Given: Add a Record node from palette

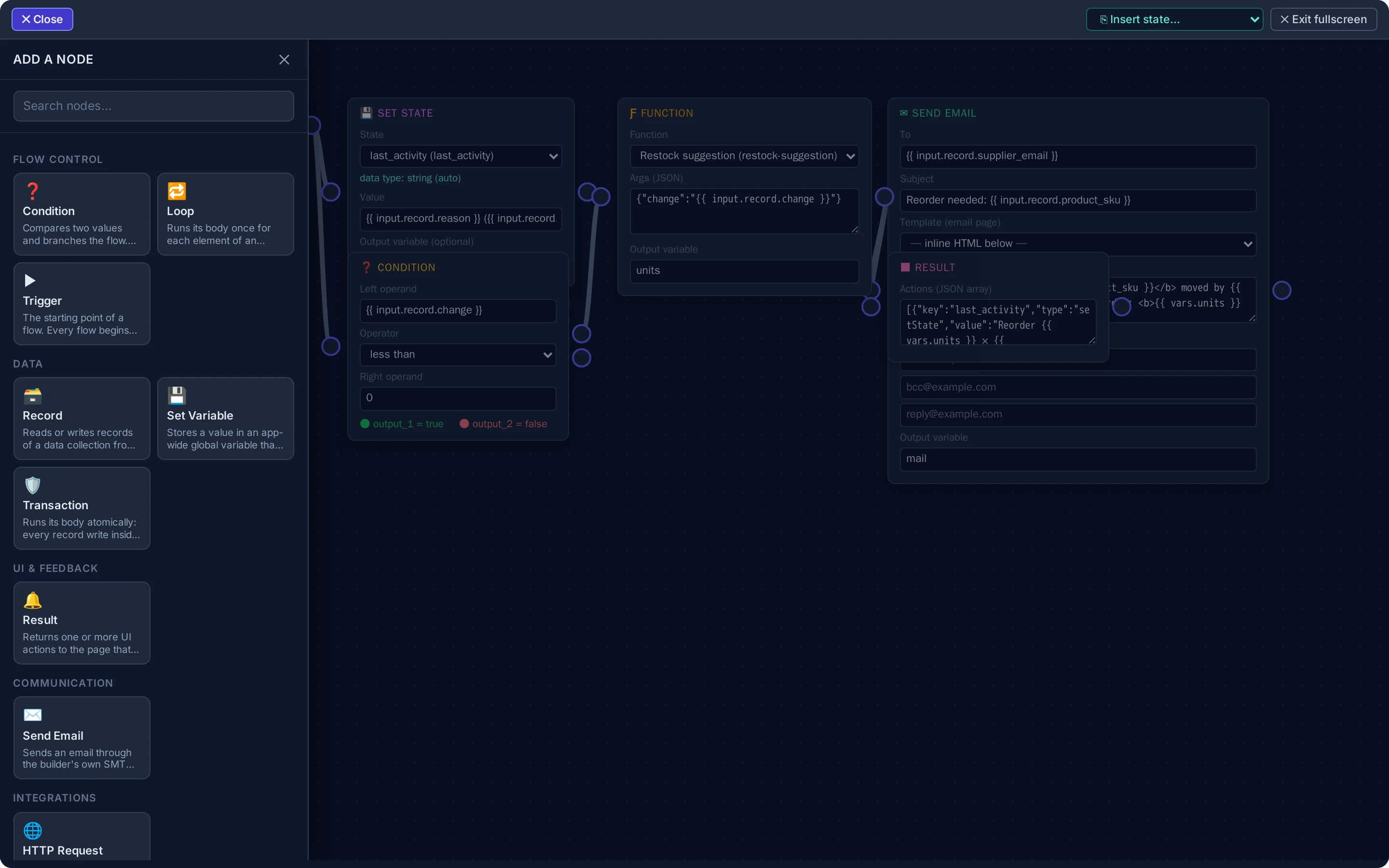Looking at the screenshot, I should pyautogui.click(x=82, y=419).
